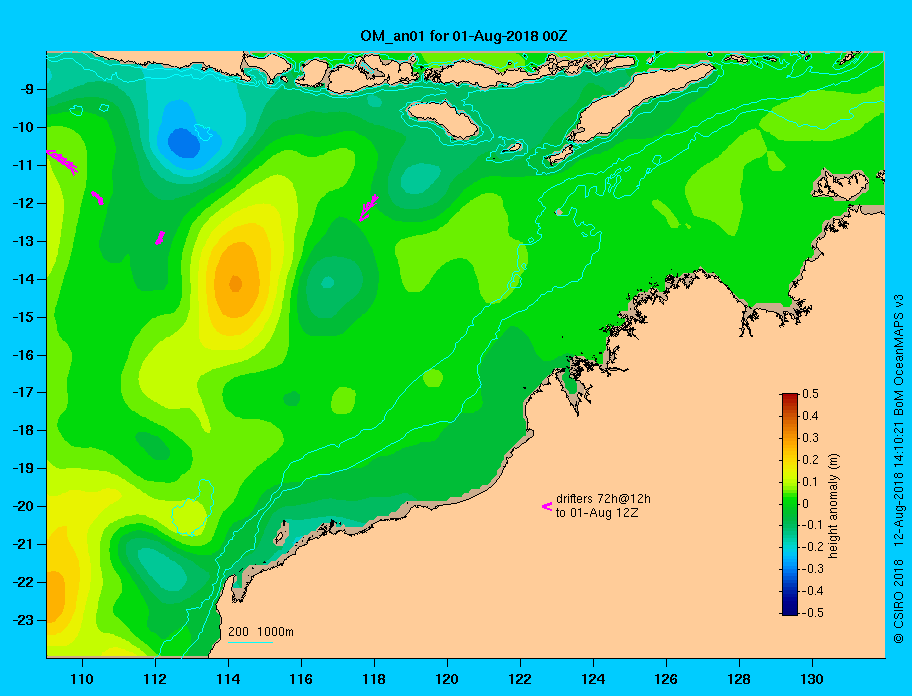Image resolution: width=912 pixels, height=696 pixels.
Task: Click the latitude axis label '-20'
Action: tap(24, 506)
